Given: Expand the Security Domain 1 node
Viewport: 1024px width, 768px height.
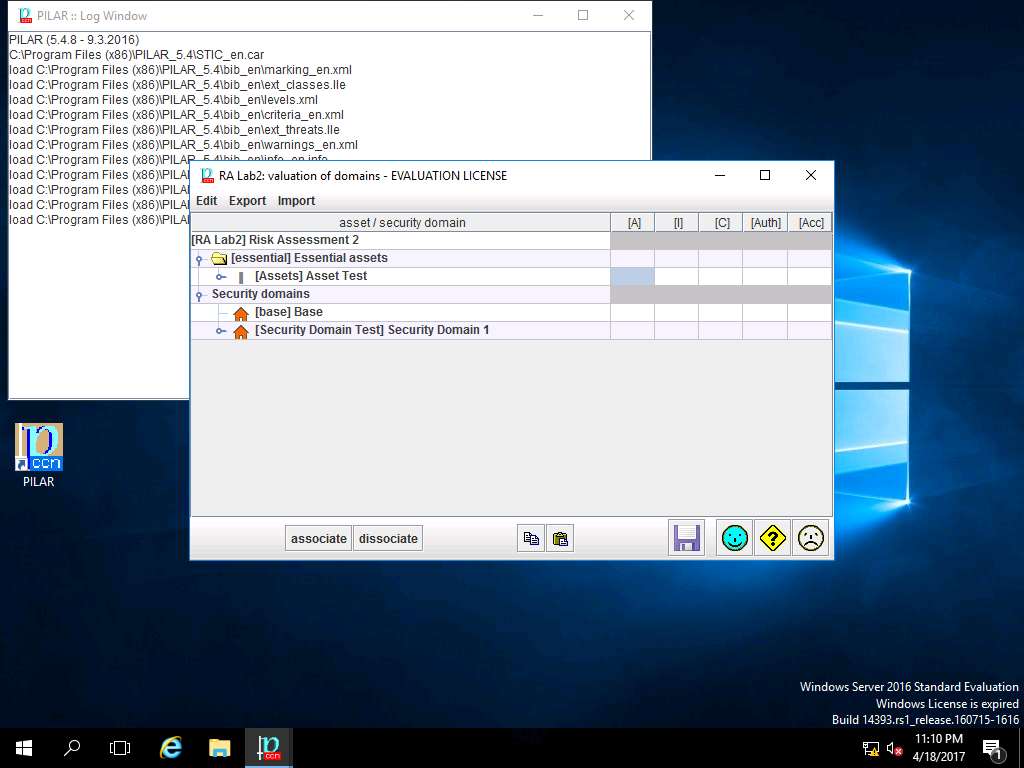Looking at the screenshot, I should pyautogui.click(x=221, y=331).
